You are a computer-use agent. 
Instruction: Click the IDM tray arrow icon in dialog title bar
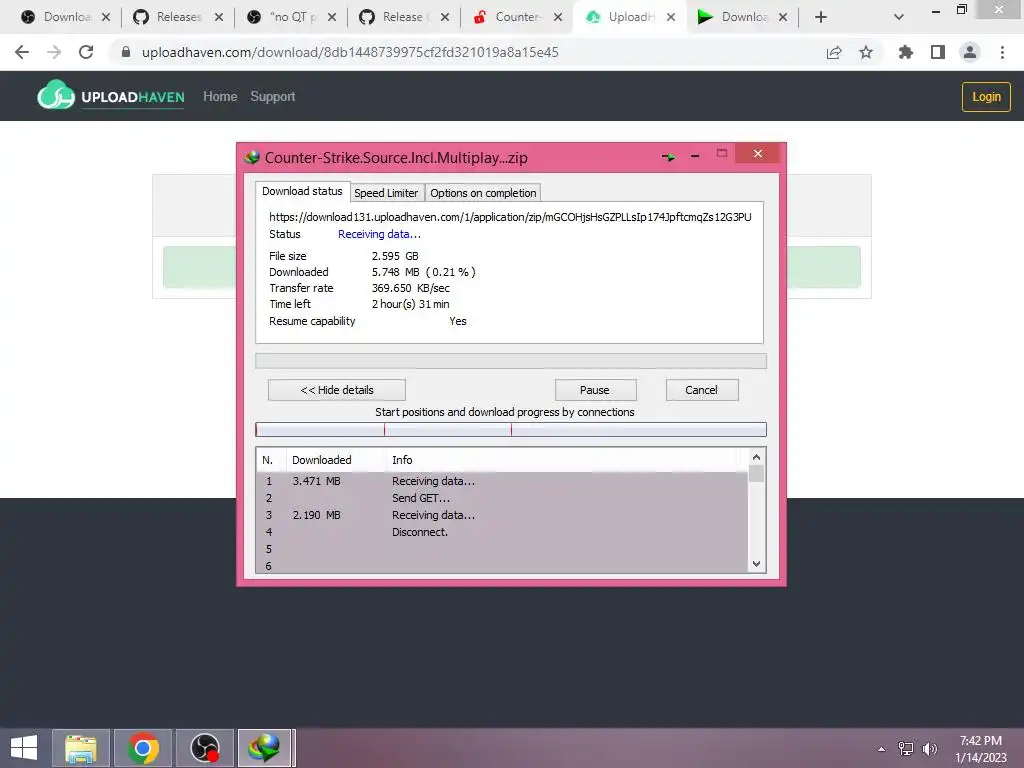point(668,157)
